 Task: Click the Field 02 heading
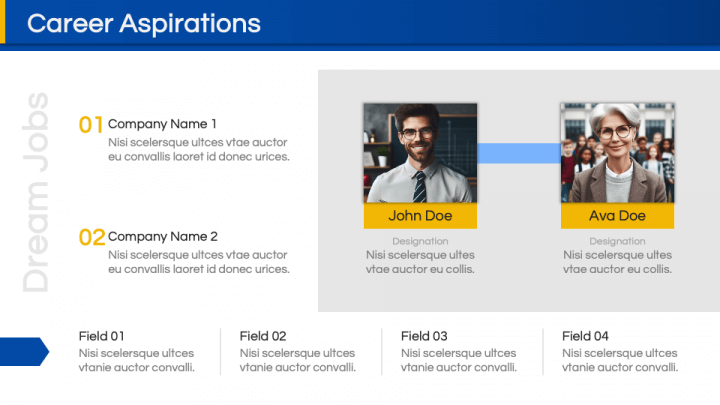pos(263,336)
